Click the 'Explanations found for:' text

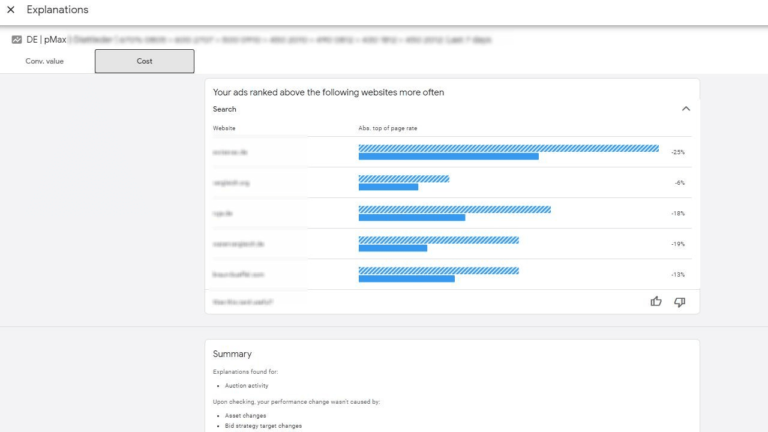(245, 372)
